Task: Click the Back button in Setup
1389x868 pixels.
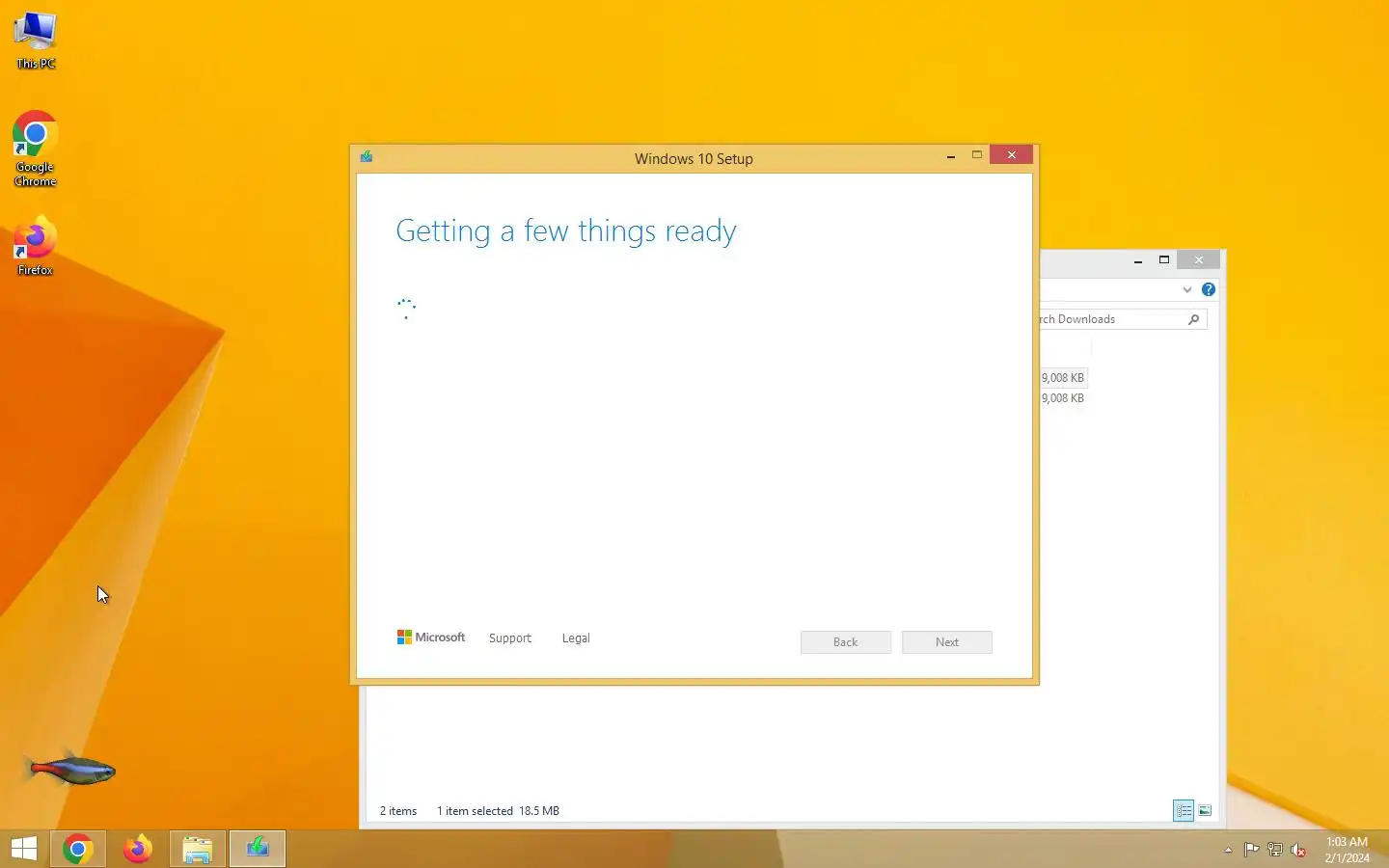Action: (846, 642)
